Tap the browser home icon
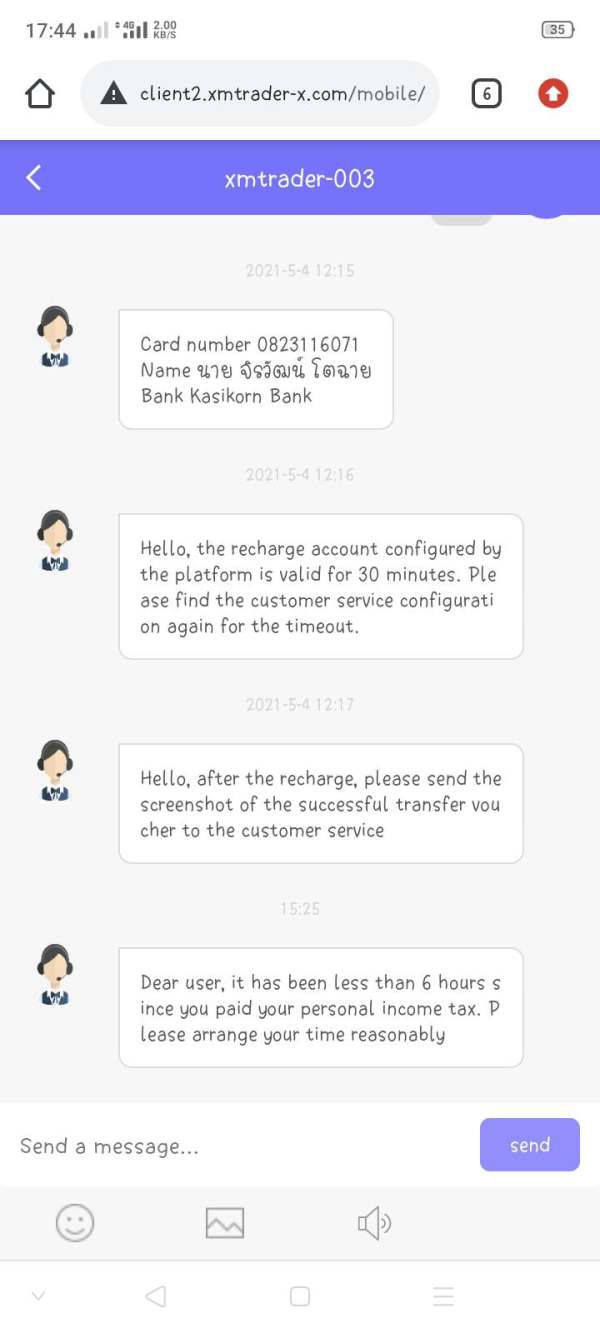Viewport: 600px width, 1333px height. (x=39, y=94)
